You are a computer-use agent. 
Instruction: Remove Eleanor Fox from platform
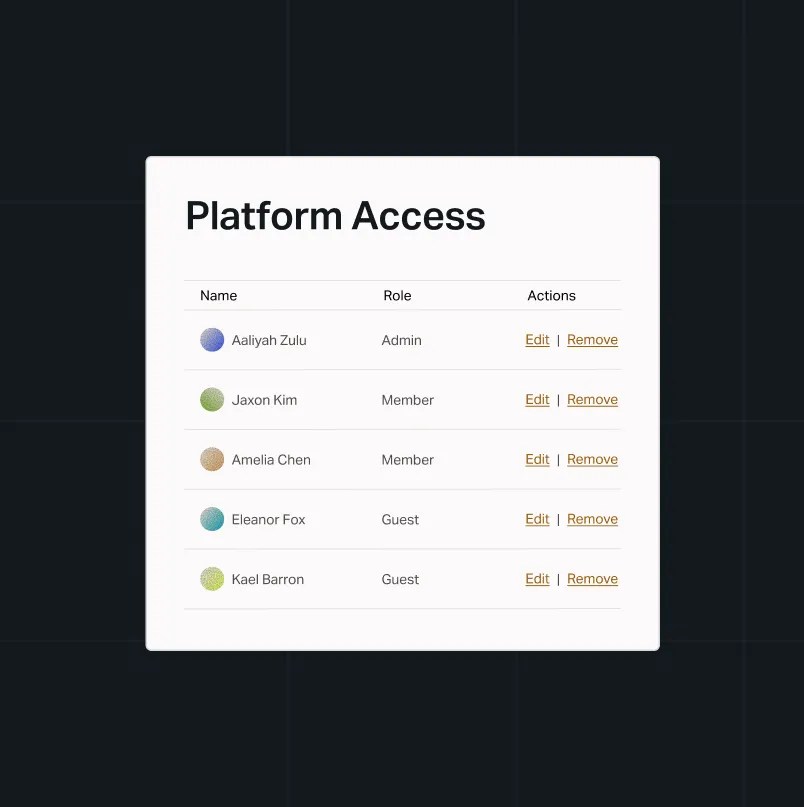click(x=592, y=519)
